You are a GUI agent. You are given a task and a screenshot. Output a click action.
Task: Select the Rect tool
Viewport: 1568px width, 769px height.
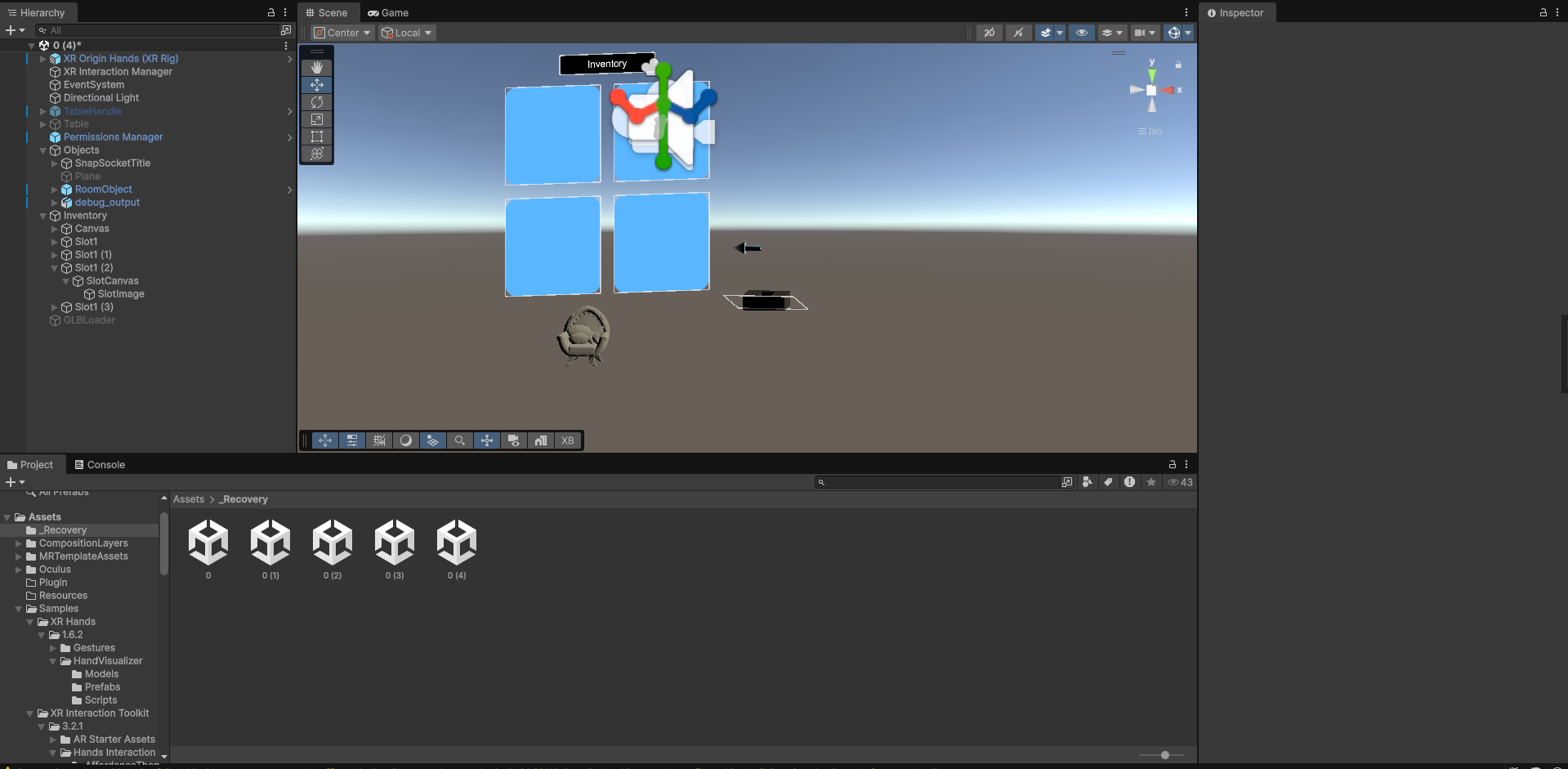[317, 136]
